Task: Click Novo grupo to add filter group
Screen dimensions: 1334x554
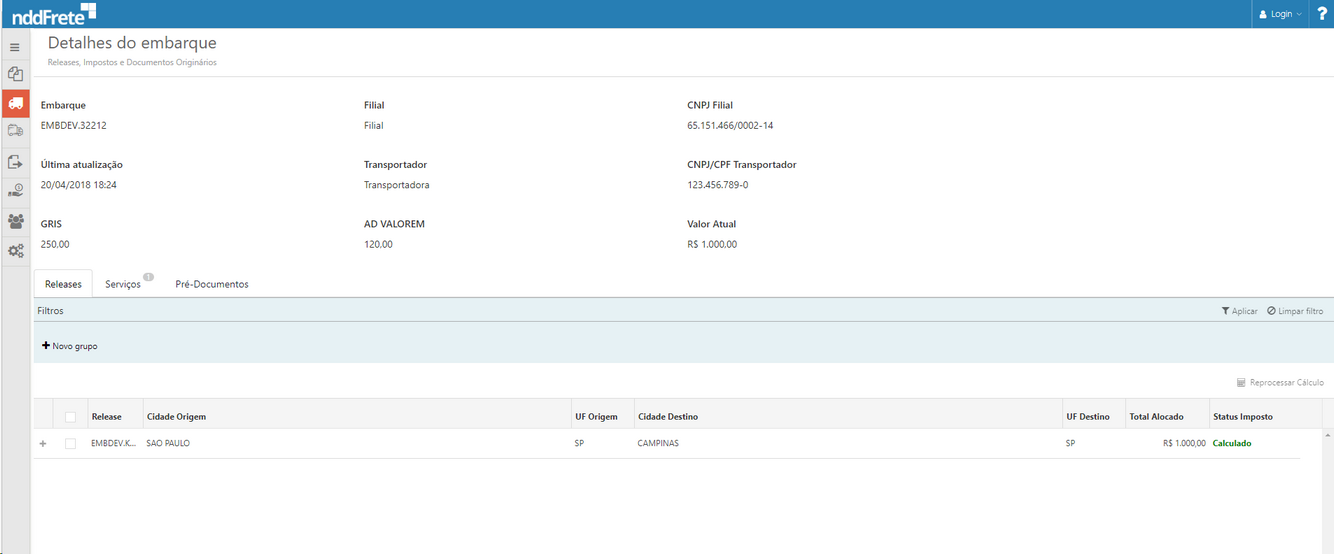Action: pos(70,346)
